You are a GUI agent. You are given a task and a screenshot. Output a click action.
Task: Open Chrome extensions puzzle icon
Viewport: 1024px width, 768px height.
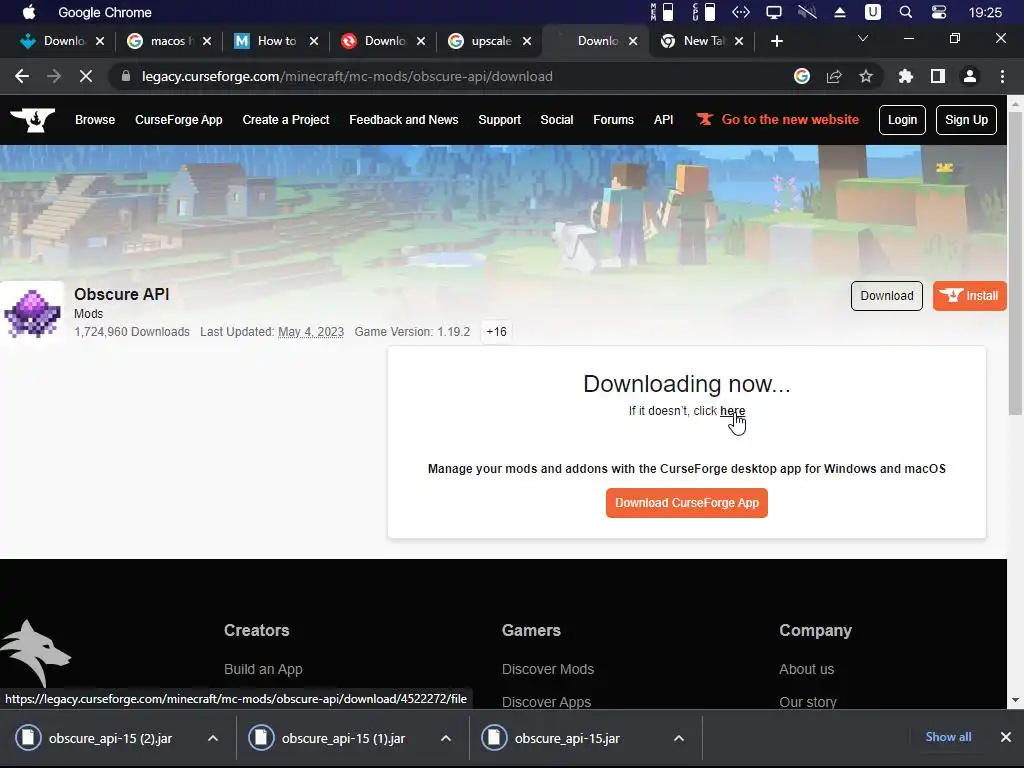[905, 76]
